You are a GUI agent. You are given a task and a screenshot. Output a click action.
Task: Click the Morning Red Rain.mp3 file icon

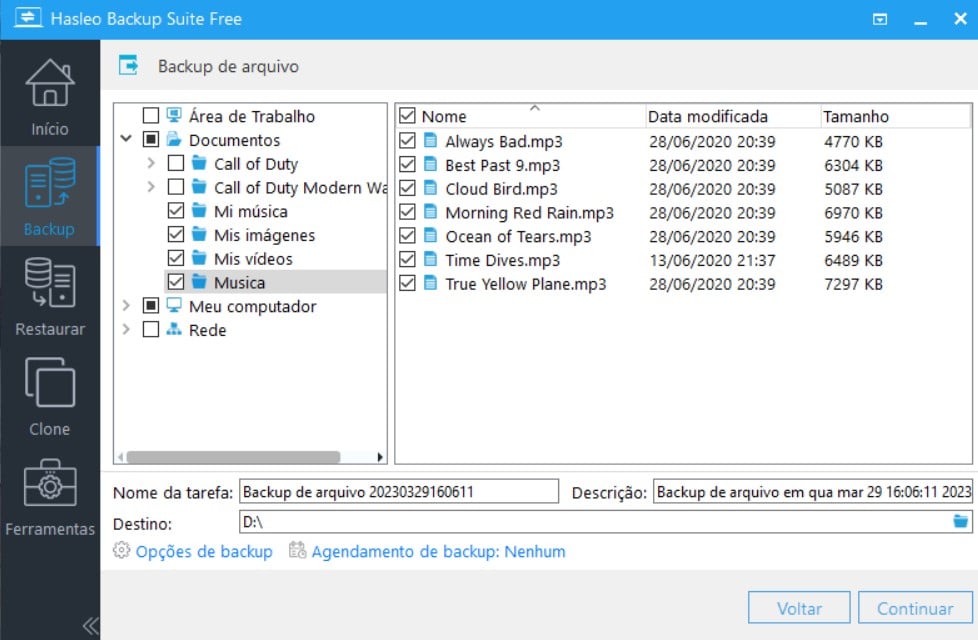430,211
